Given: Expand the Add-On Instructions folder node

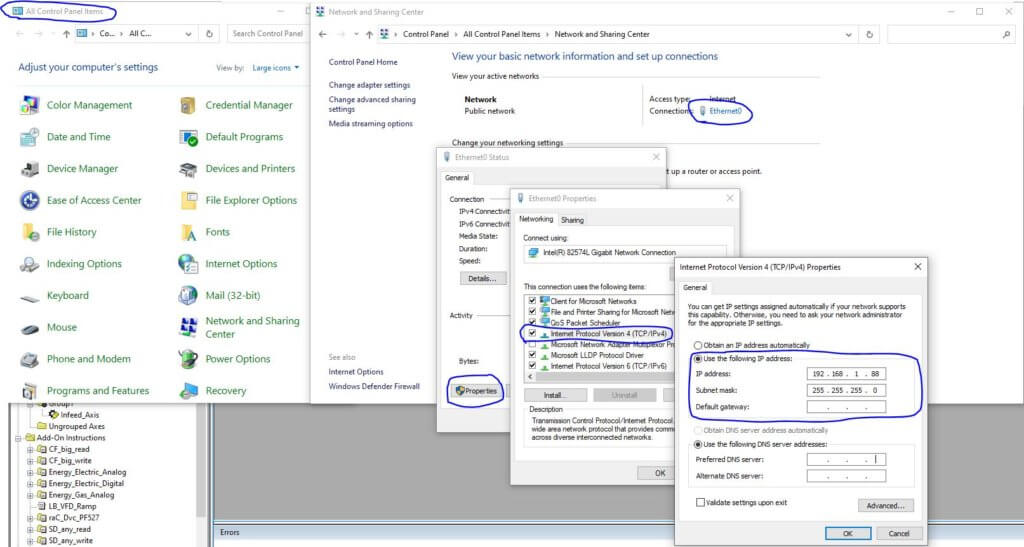Looking at the screenshot, I should (x=18, y=438).
